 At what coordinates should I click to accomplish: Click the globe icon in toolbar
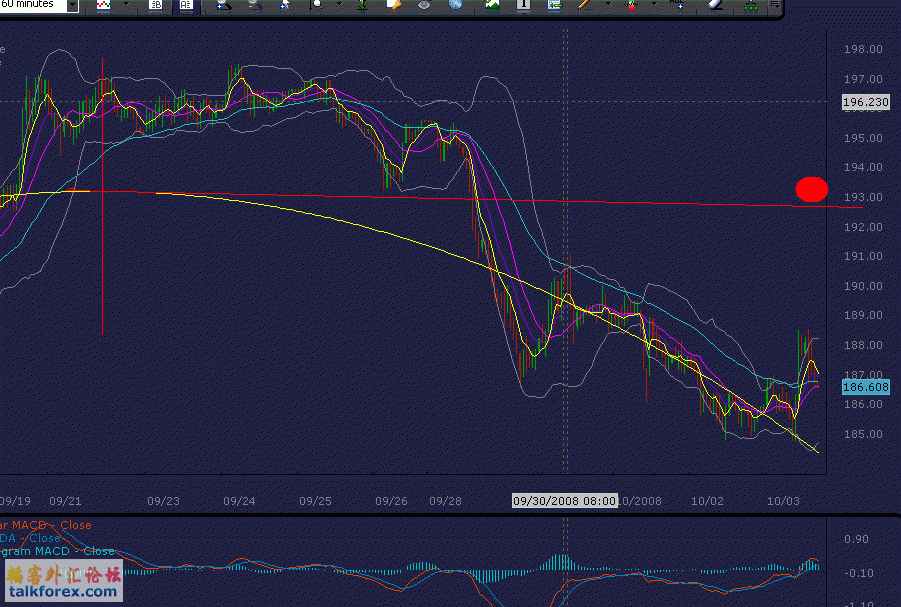click(x=455, y=5)
